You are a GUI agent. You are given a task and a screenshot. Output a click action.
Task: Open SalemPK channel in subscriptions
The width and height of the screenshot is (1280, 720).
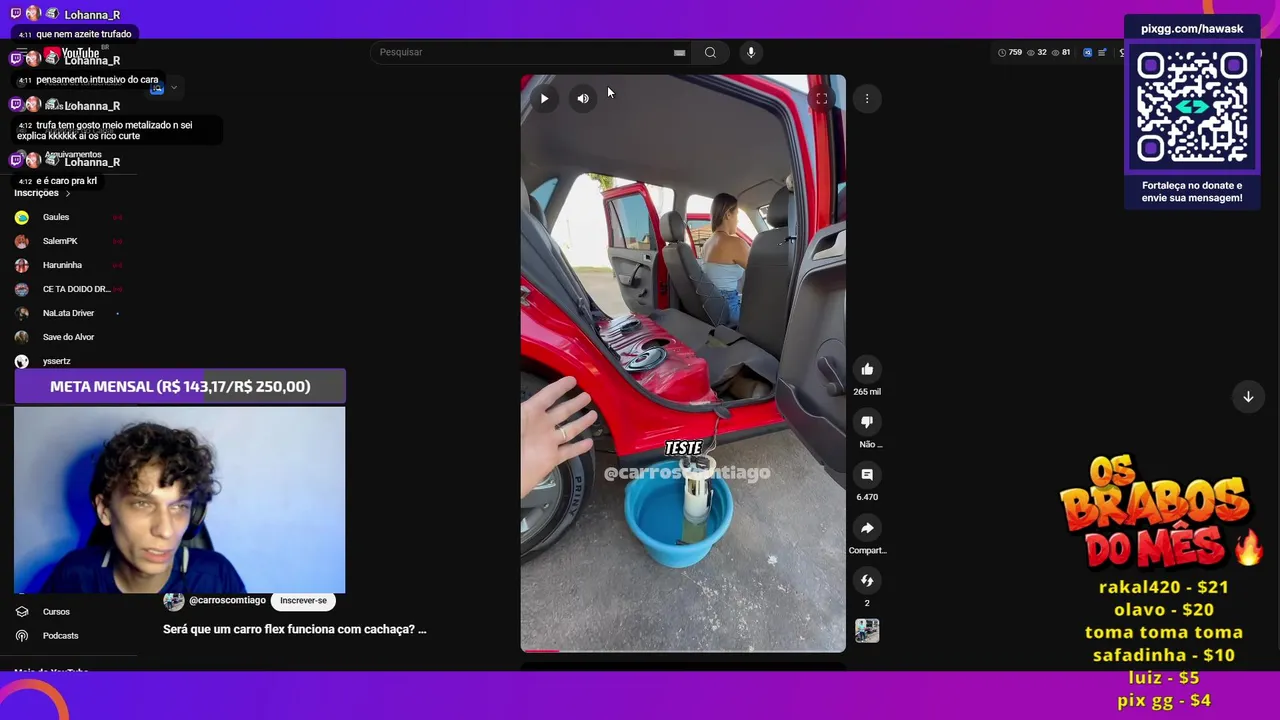(60, 241)
